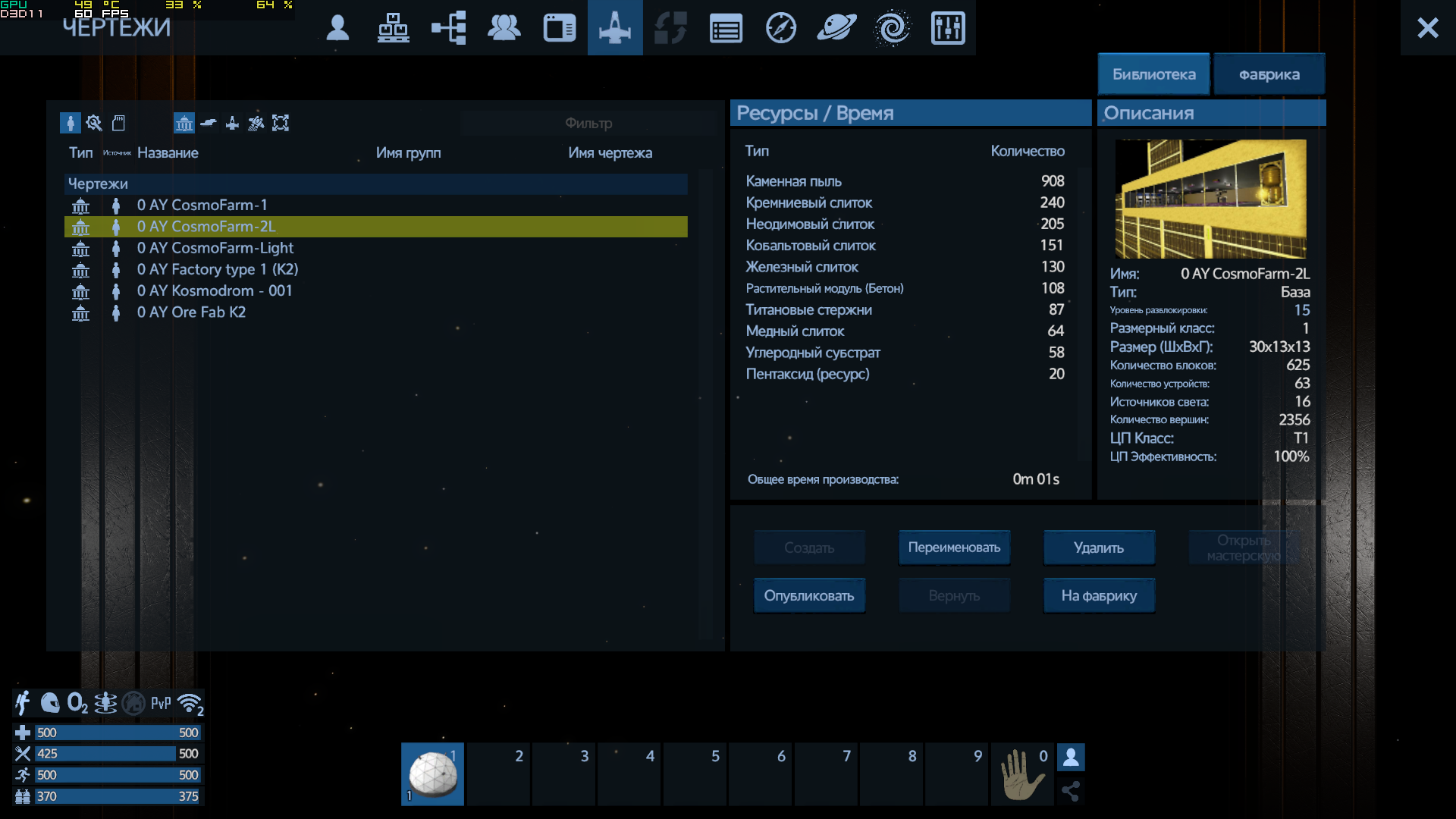Collapse the Чертежи group header

(99, 184)
